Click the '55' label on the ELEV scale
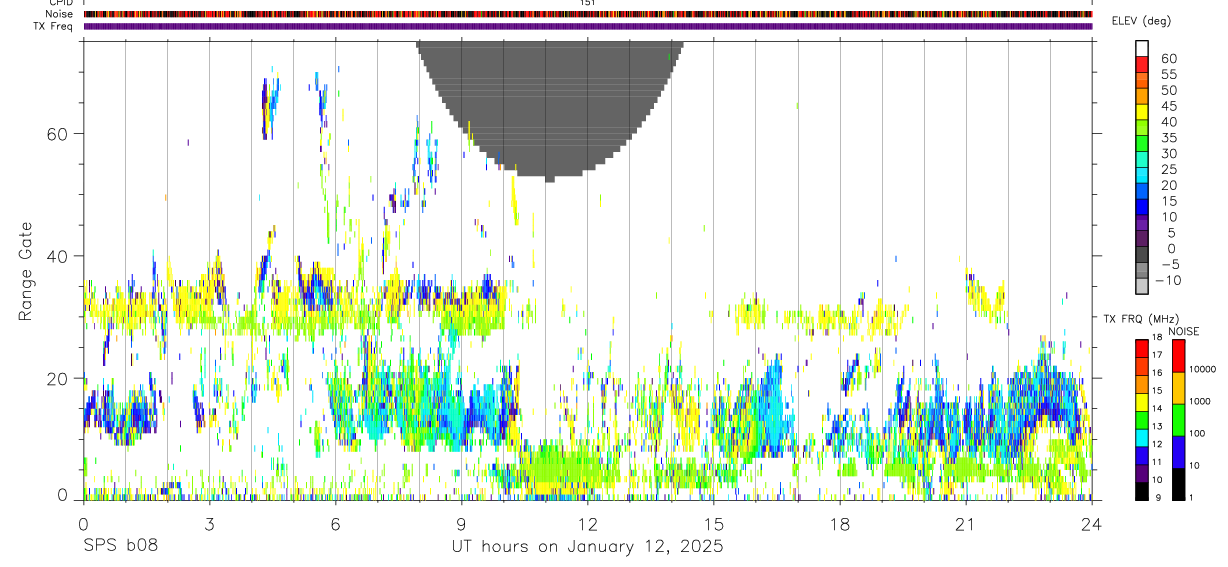Screen dimensions: 1228x567 click(1170, 74)
